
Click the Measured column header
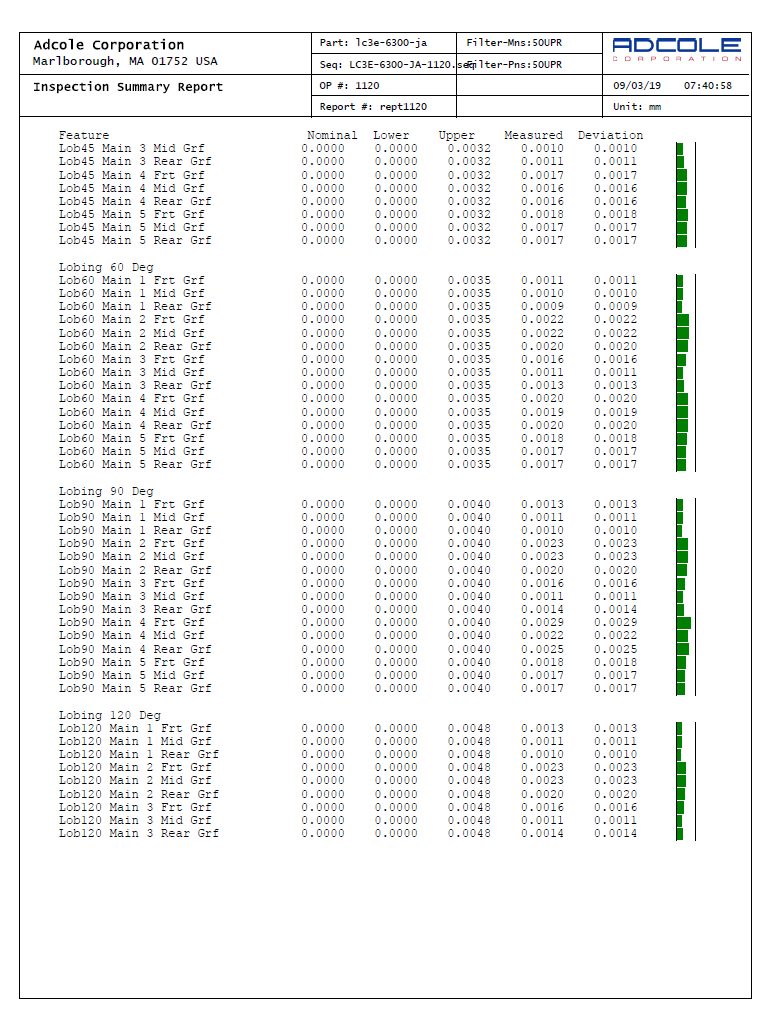point(533,135)
